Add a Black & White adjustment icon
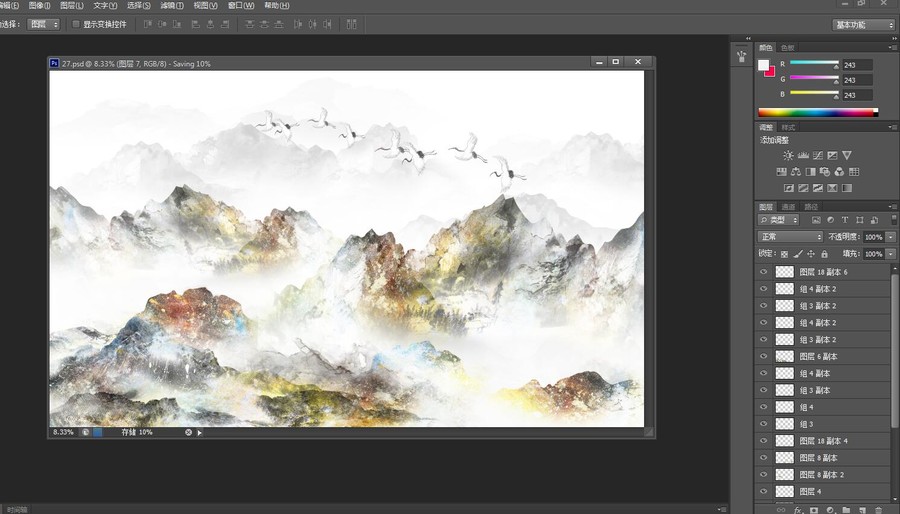This screenshot has width=900, height=514. [x=810, y=172]
